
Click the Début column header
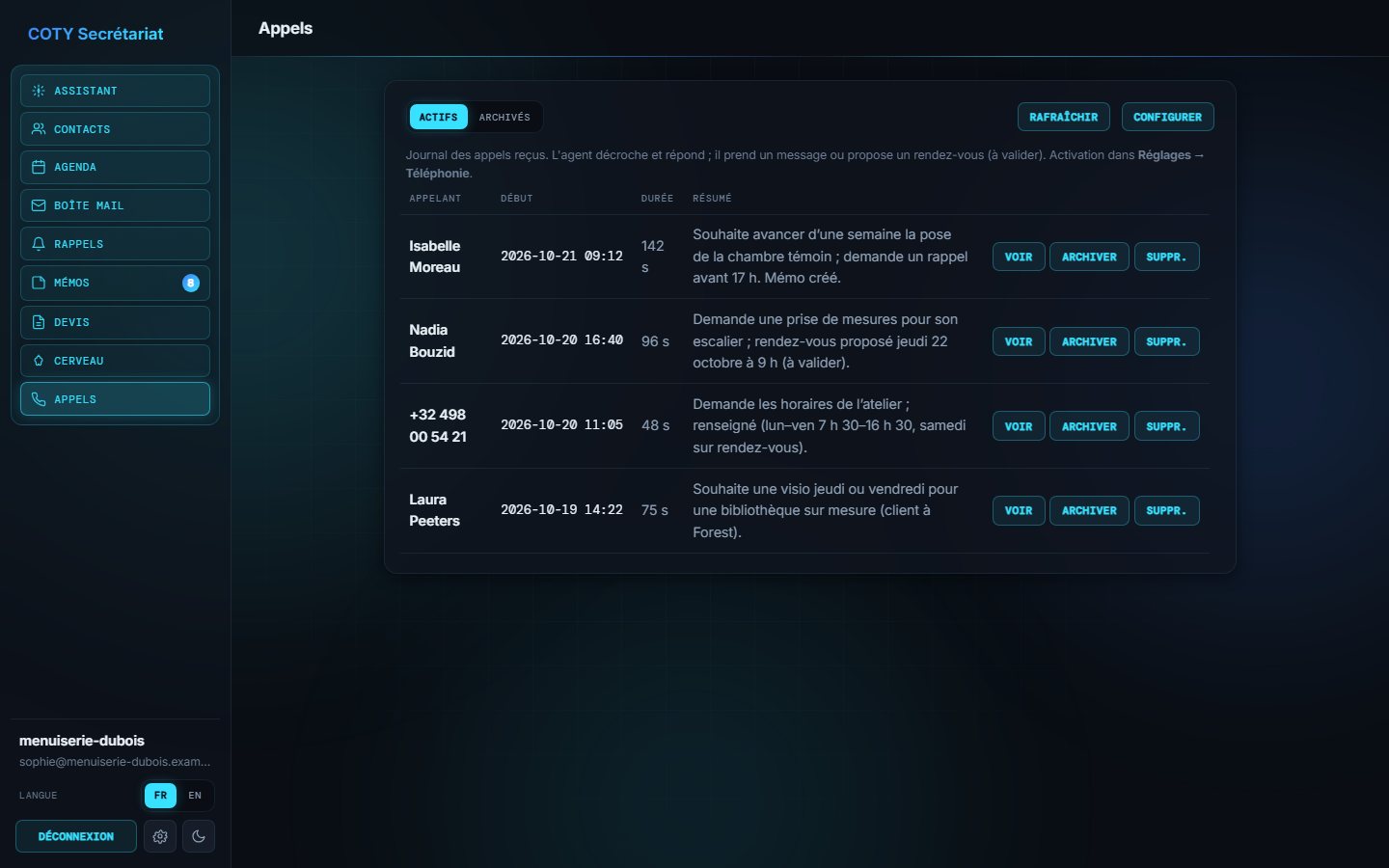(x=517, y=199)
